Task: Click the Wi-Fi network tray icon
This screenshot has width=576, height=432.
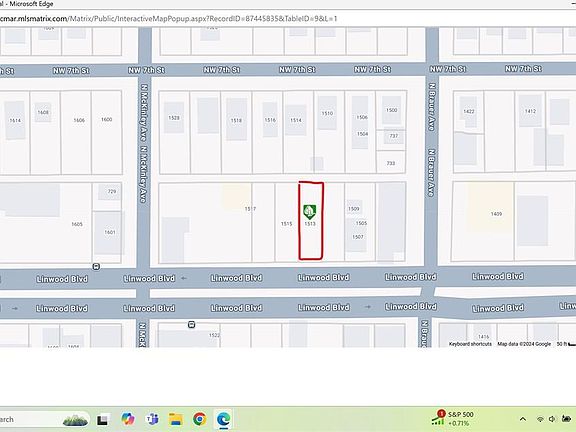Action: pos(540,419)
